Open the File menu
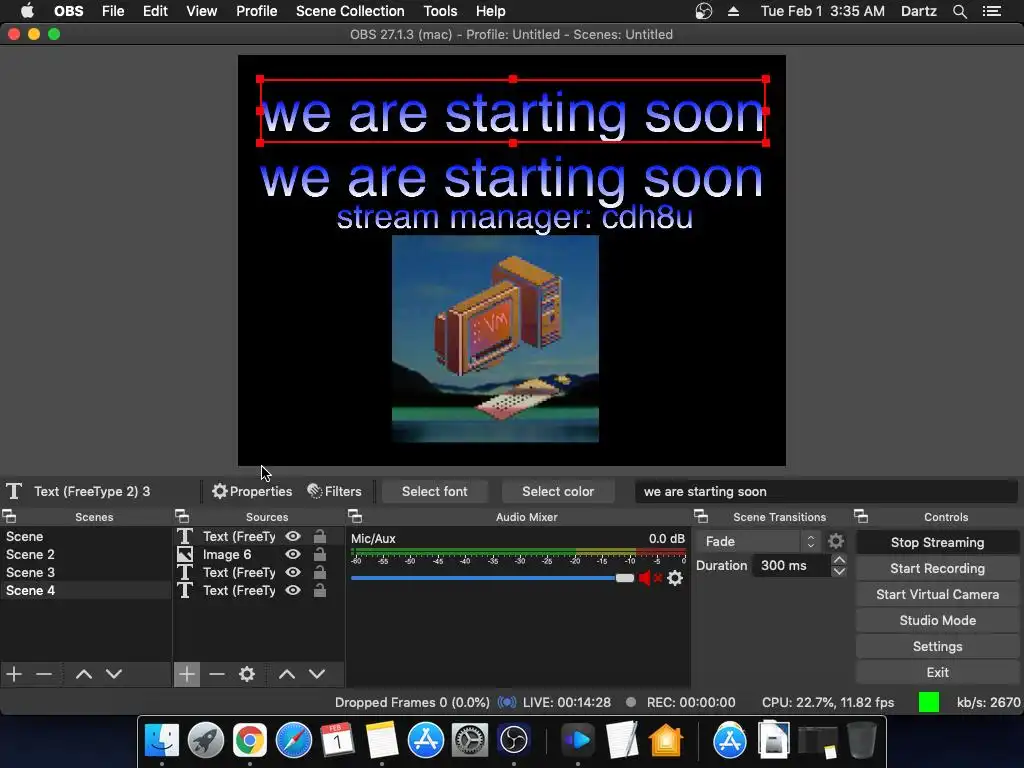Screen dimensions: 1024x768 (113, 11)
